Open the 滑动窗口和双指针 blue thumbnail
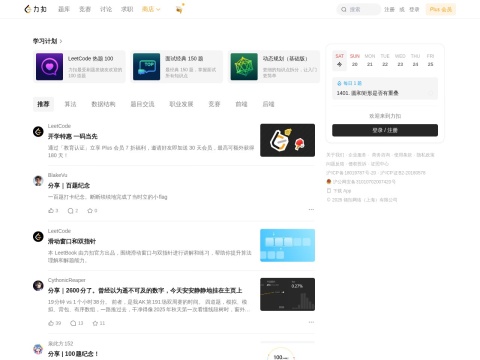480x360 pixels. 287,245
